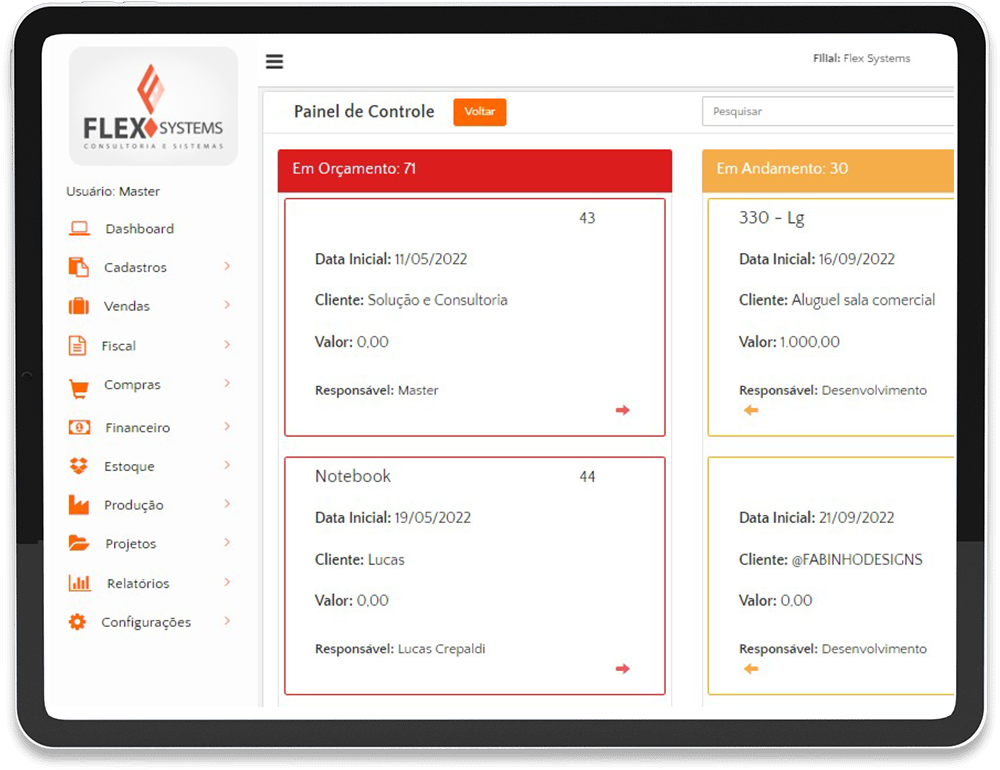Click the Flex Systems logo

coord(154,106)
